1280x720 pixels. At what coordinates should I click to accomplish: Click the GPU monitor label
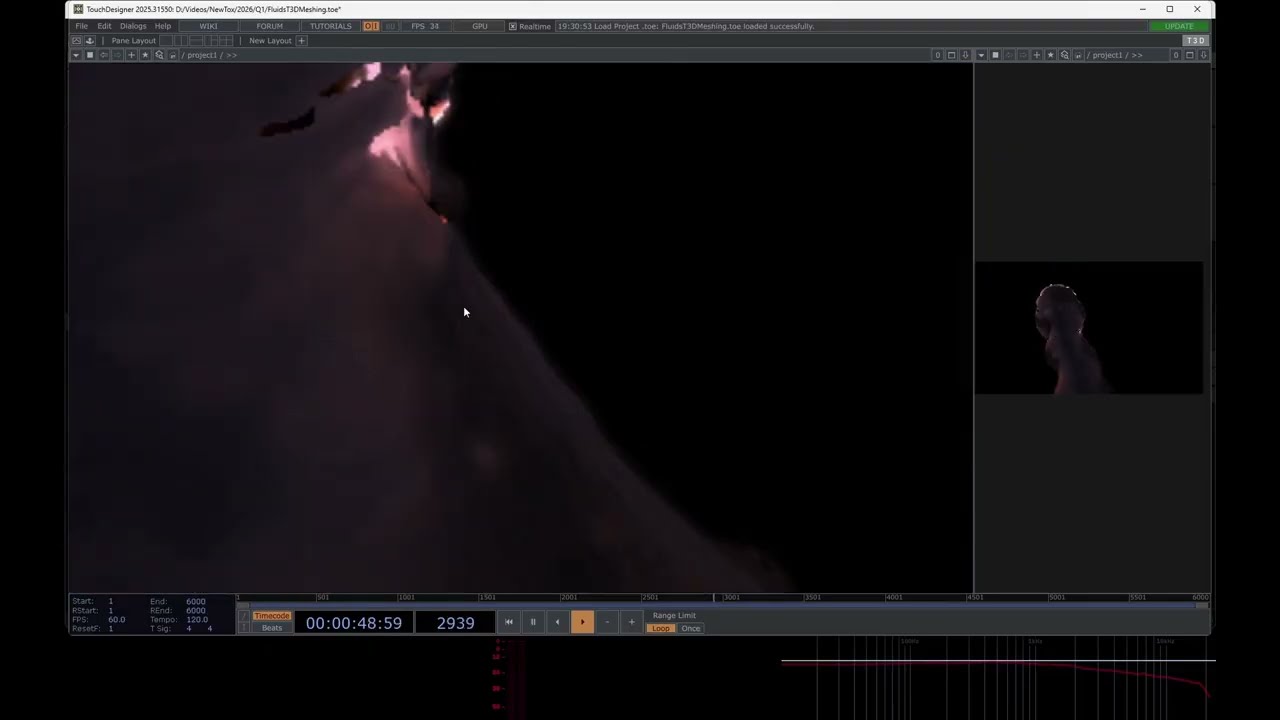coord(480,26)
